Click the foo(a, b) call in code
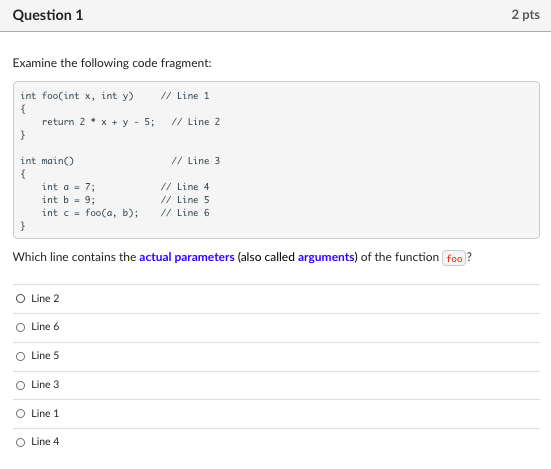 click(112, 213)
